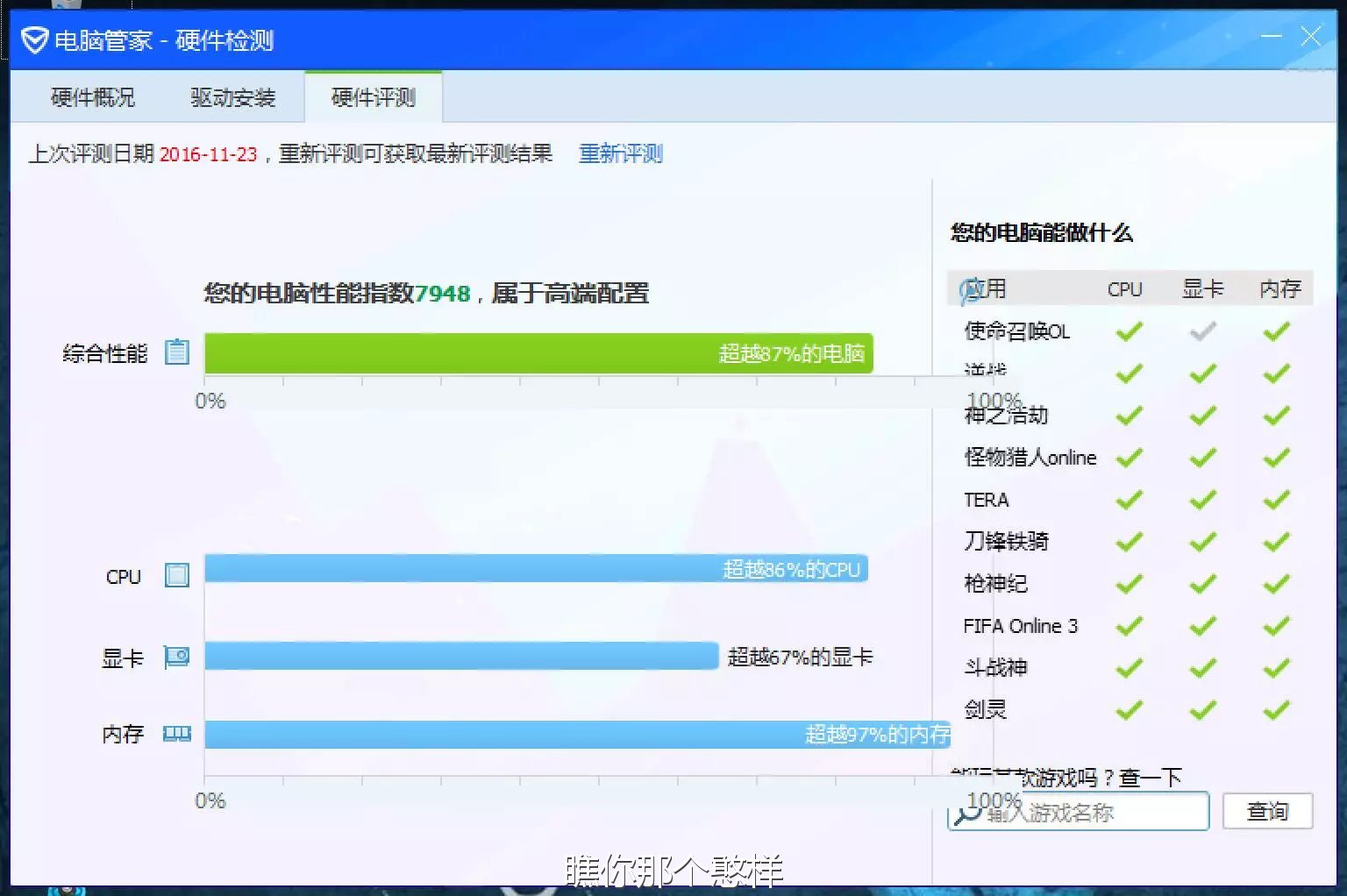This screenshot has width=1347, height=896.
Task: Click the 综合性能 clipboard icon
Action: click(177, 352)
